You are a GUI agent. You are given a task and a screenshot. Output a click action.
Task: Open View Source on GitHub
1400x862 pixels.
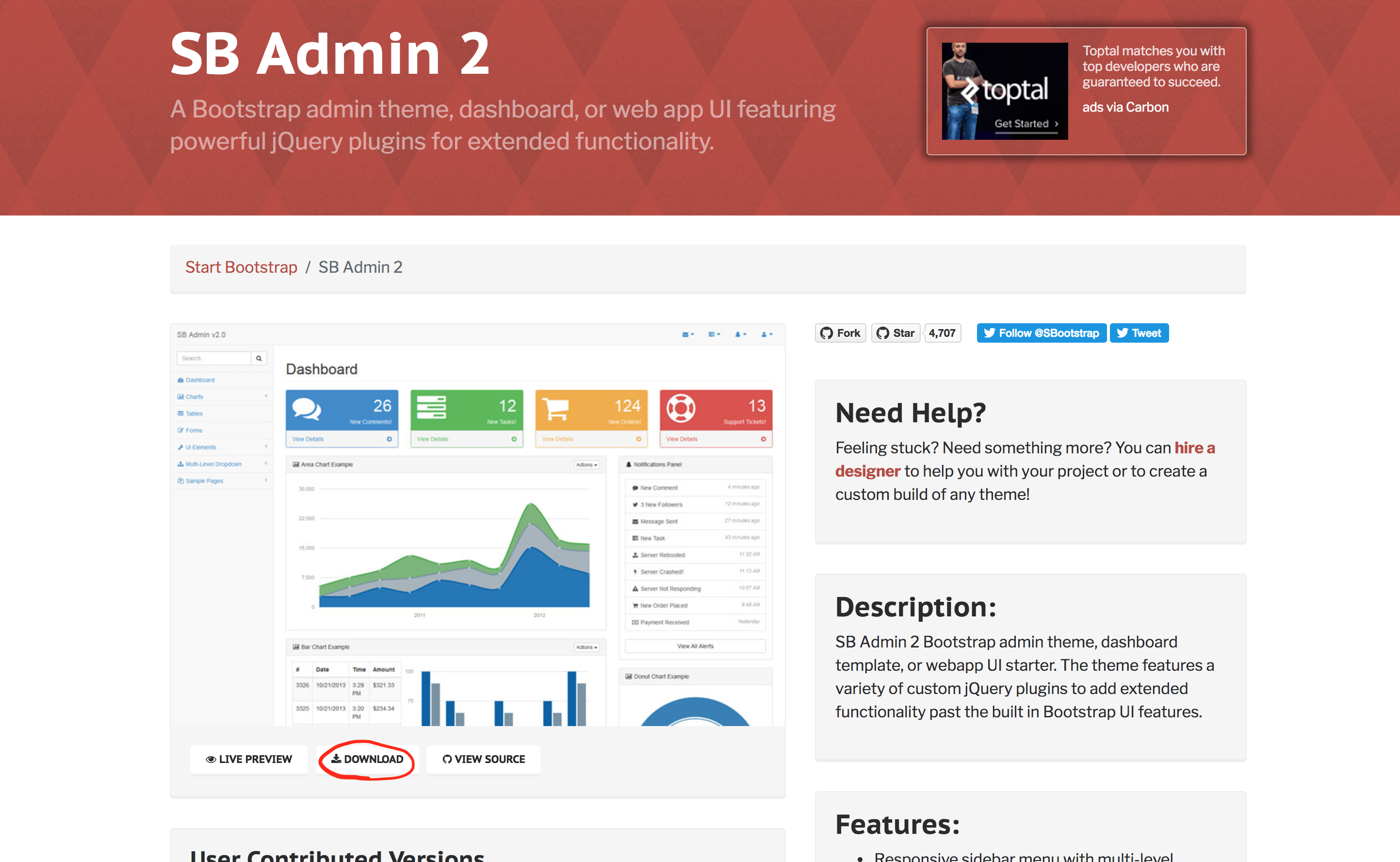click(483, 759)
